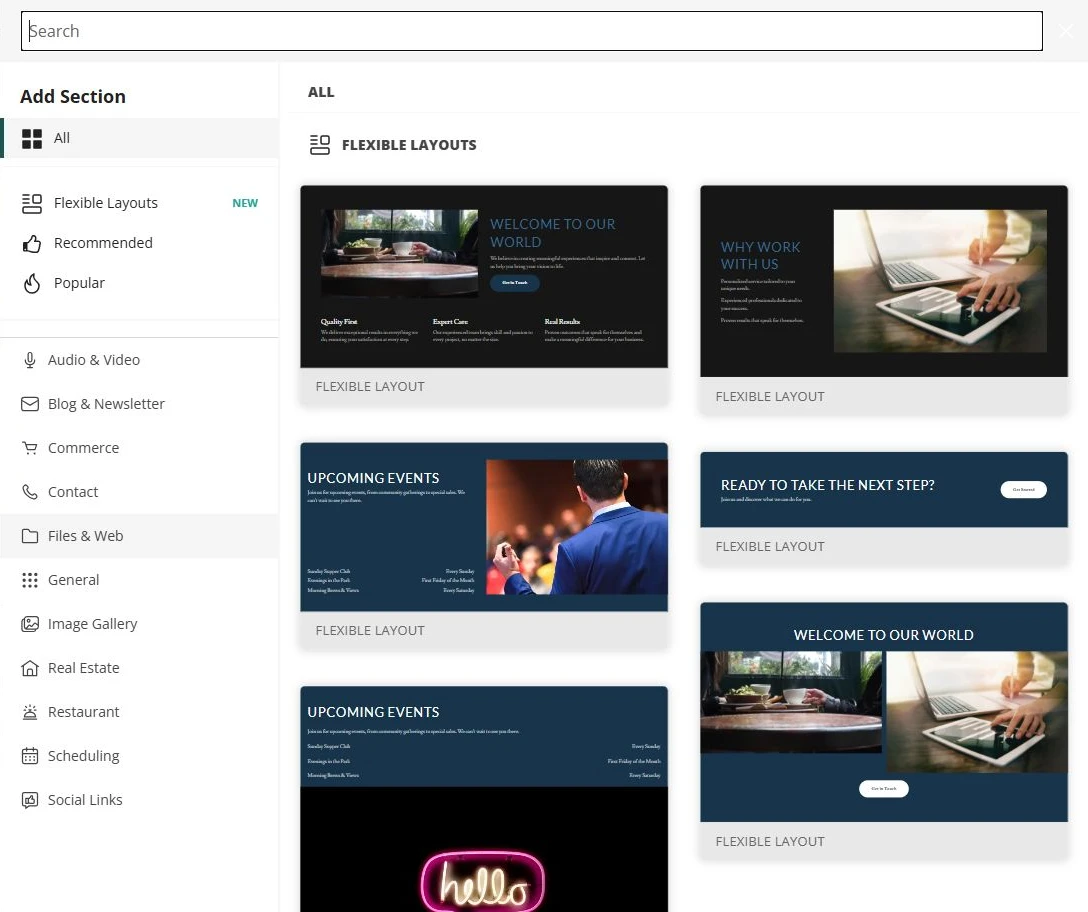Click the Flexible Layouts heading icon
The width and height of the screenshot is (1088, 912).
tap(320, 145)
